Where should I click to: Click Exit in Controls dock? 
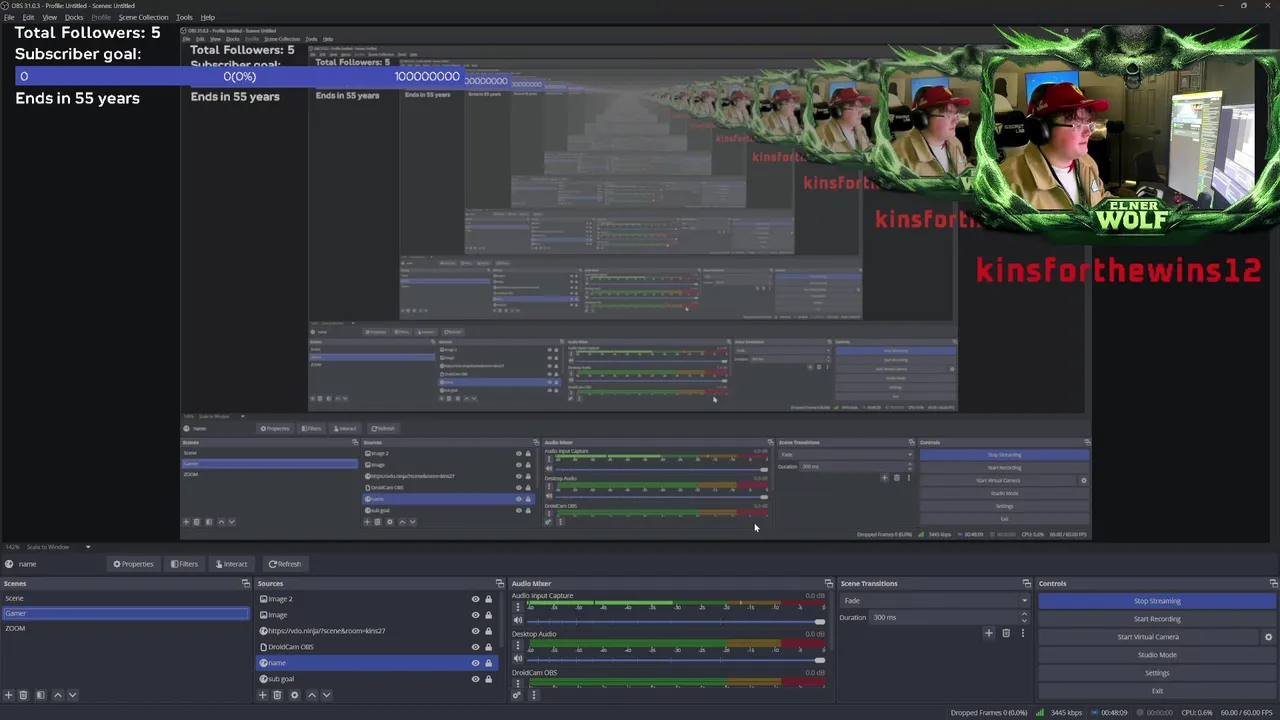(1157, 691)
